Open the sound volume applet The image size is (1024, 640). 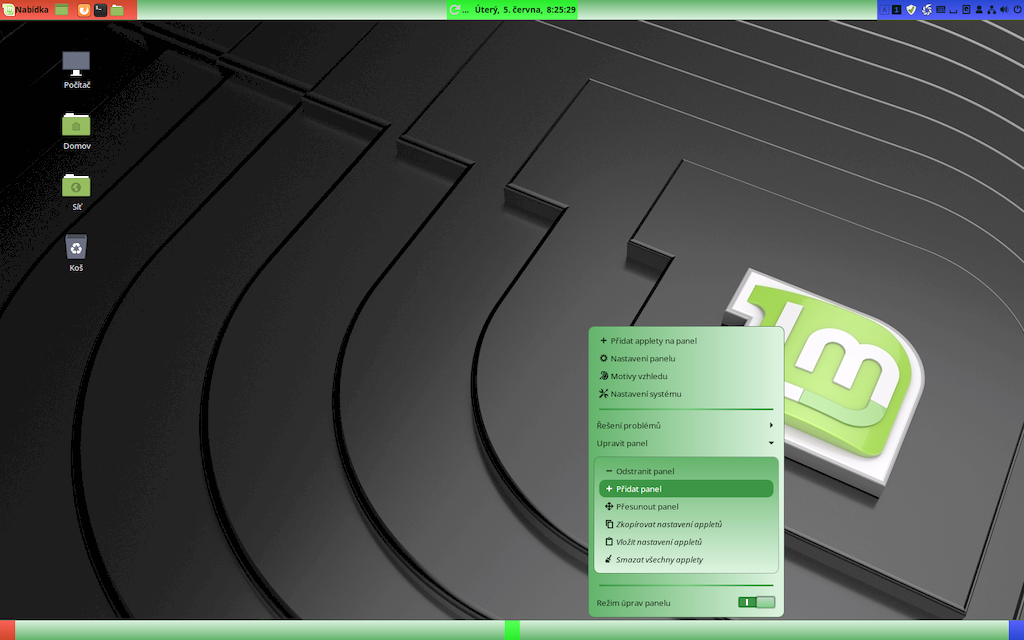click(1004, 10)
